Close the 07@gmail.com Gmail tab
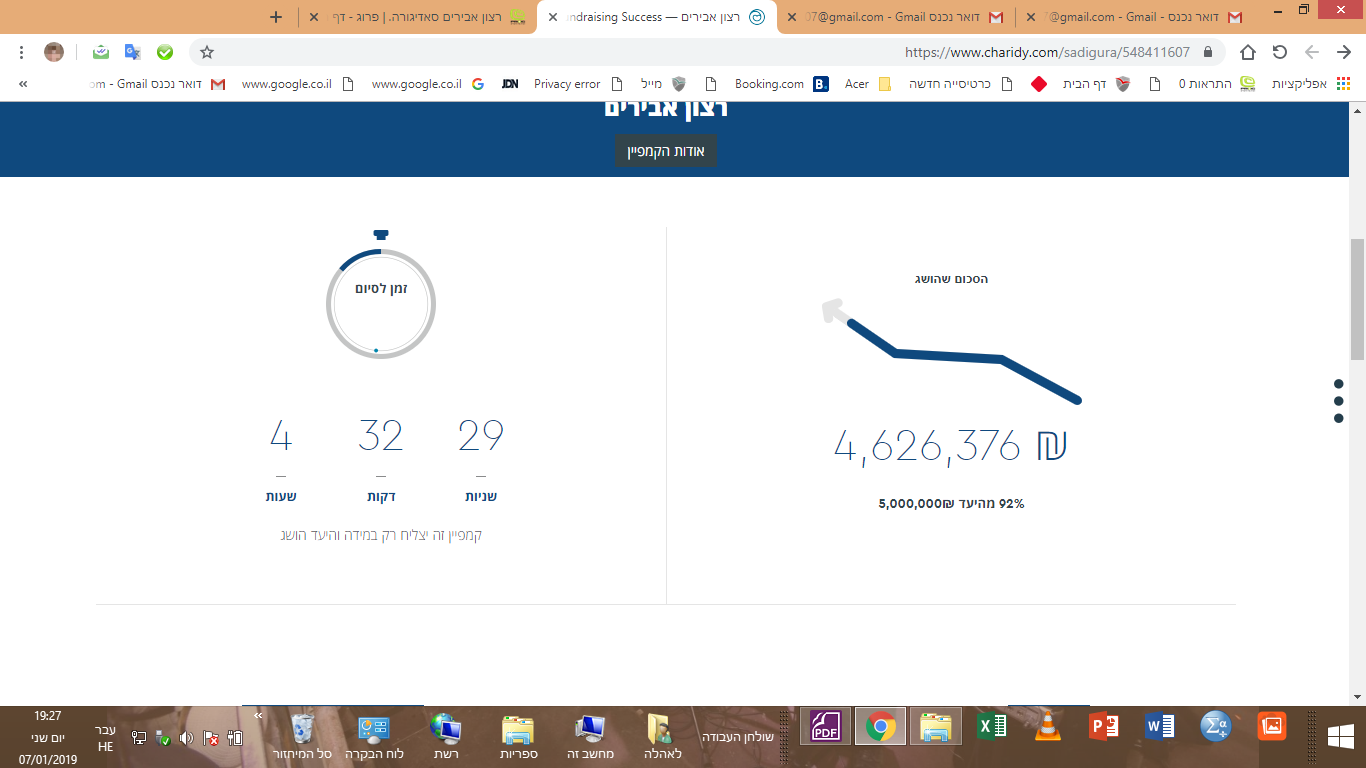Screen dimensions: 1366x768 [791, 17]
